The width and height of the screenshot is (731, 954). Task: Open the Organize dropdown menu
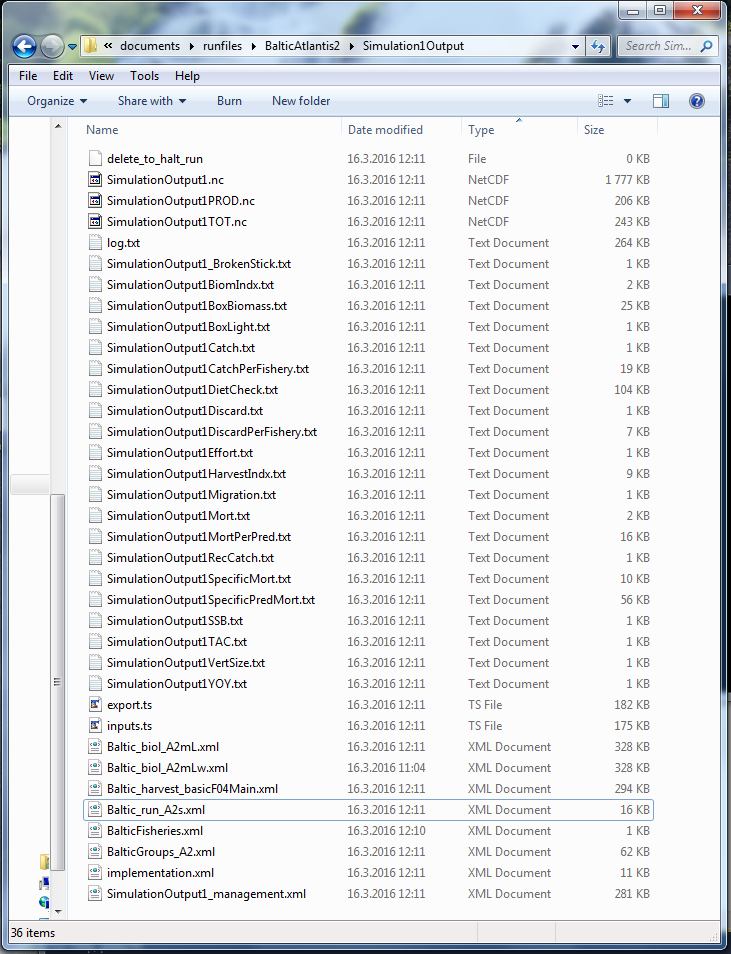click(x=57, y=101)
